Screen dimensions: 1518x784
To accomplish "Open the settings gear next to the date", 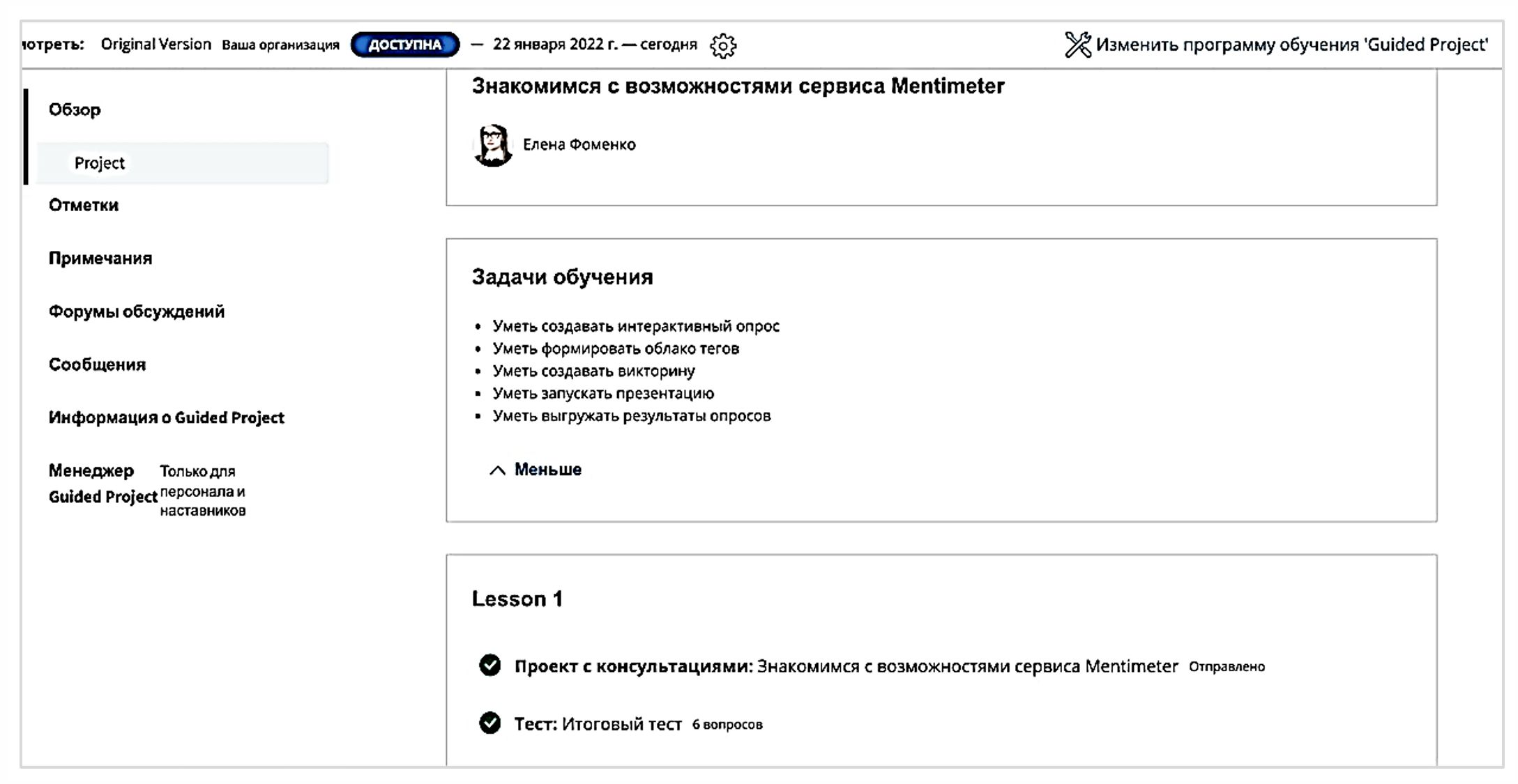I will click(722, 46).
